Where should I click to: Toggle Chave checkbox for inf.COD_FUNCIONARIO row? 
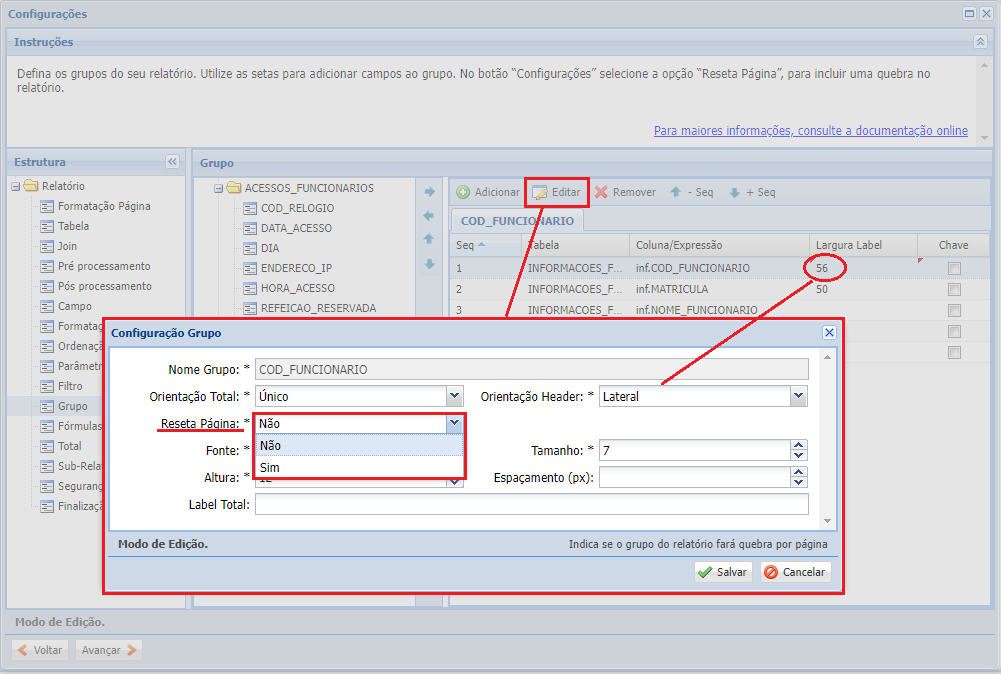[x=954, y=268]
